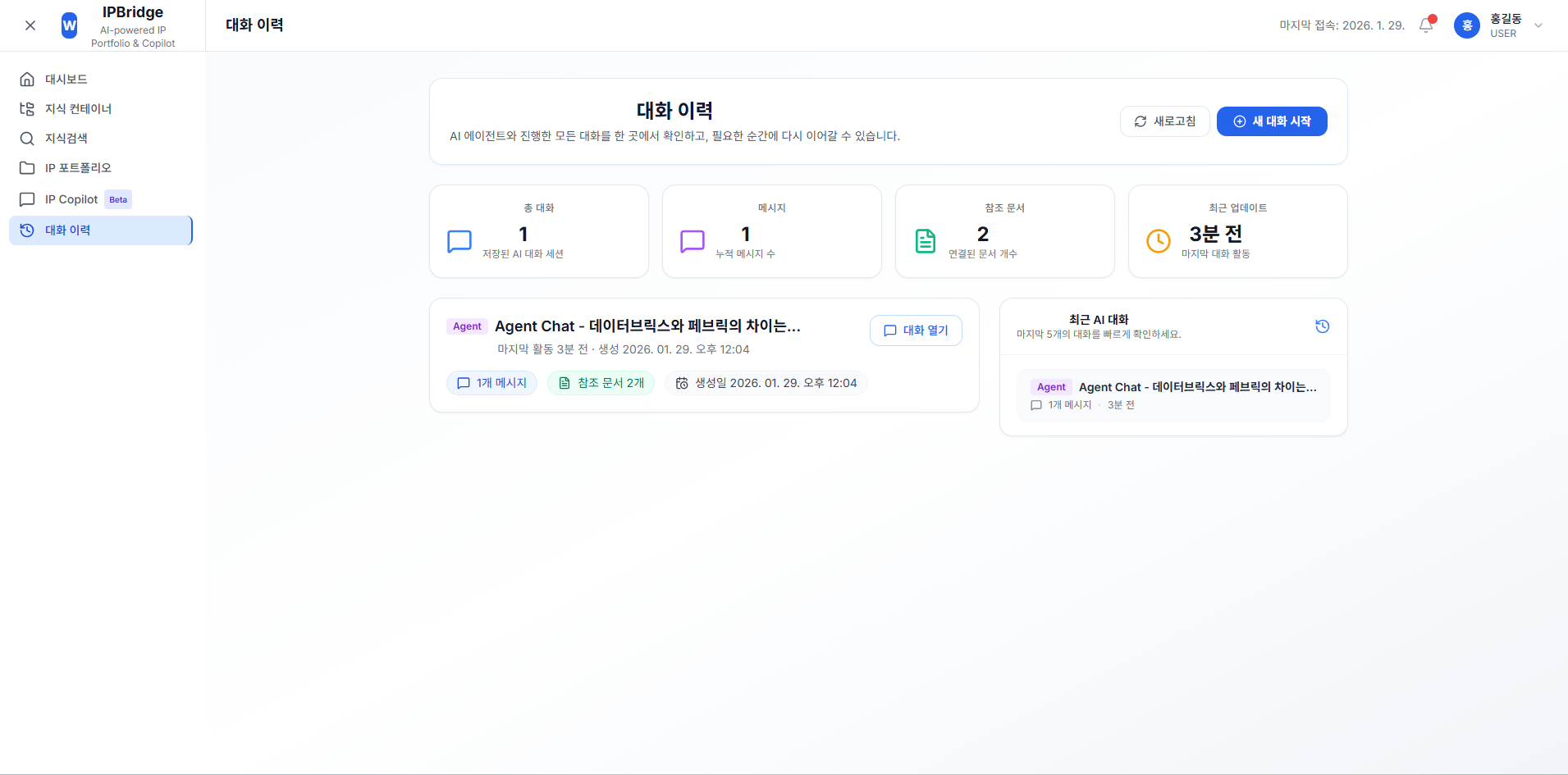Click the green document icon in reference documents card
Screen dimensions: 1568x775
pos(926,241)
